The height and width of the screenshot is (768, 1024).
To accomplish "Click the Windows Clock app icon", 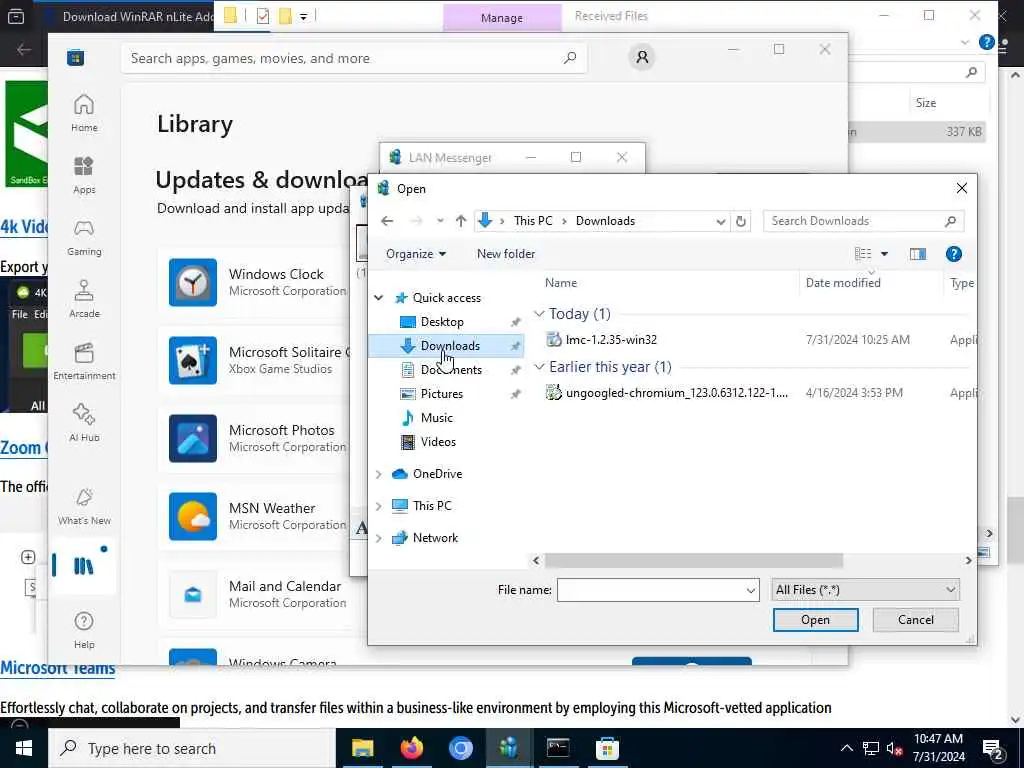I will pyautogui.click(x=193, y=282).
